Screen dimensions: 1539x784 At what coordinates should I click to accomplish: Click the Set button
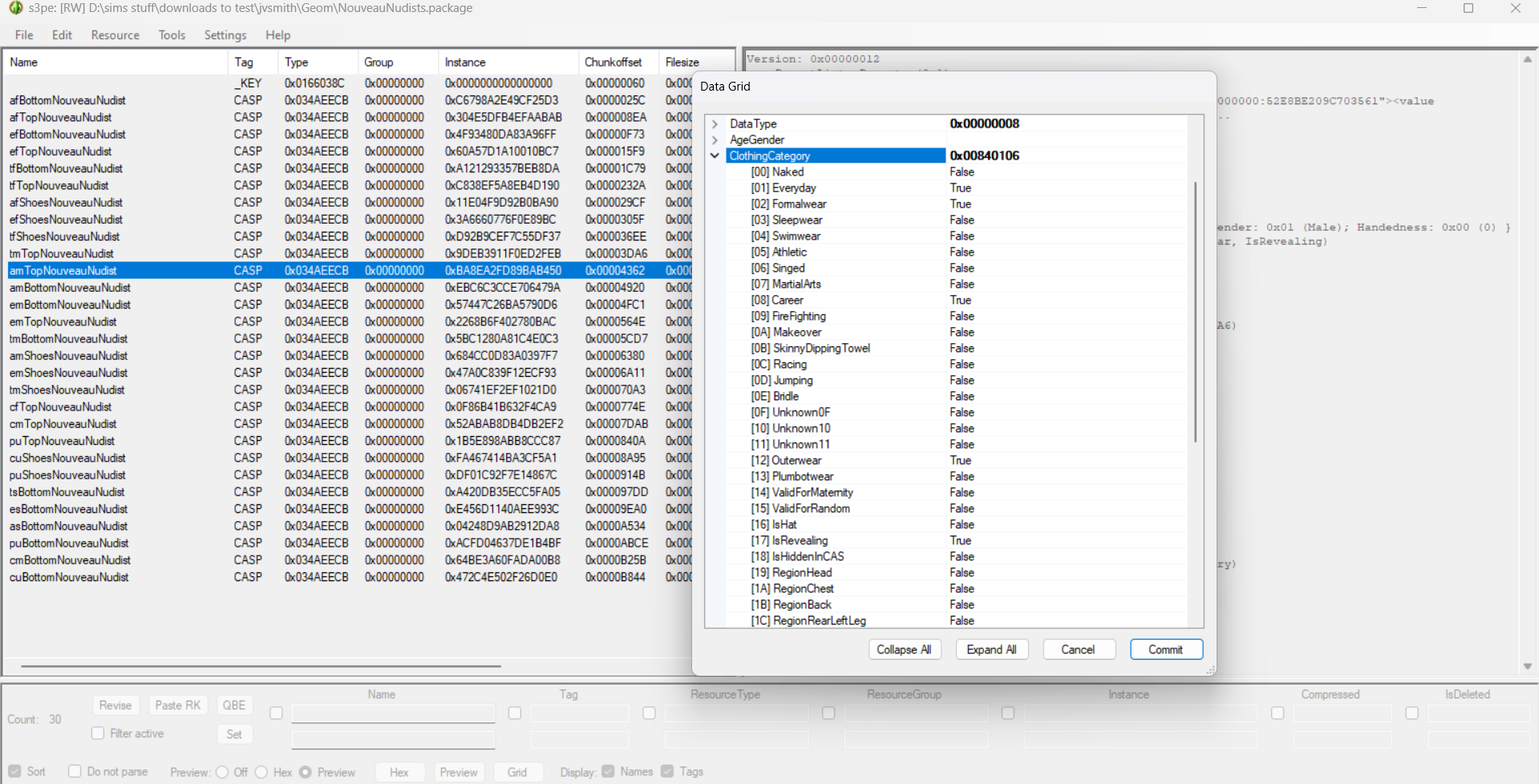point(234,734)
